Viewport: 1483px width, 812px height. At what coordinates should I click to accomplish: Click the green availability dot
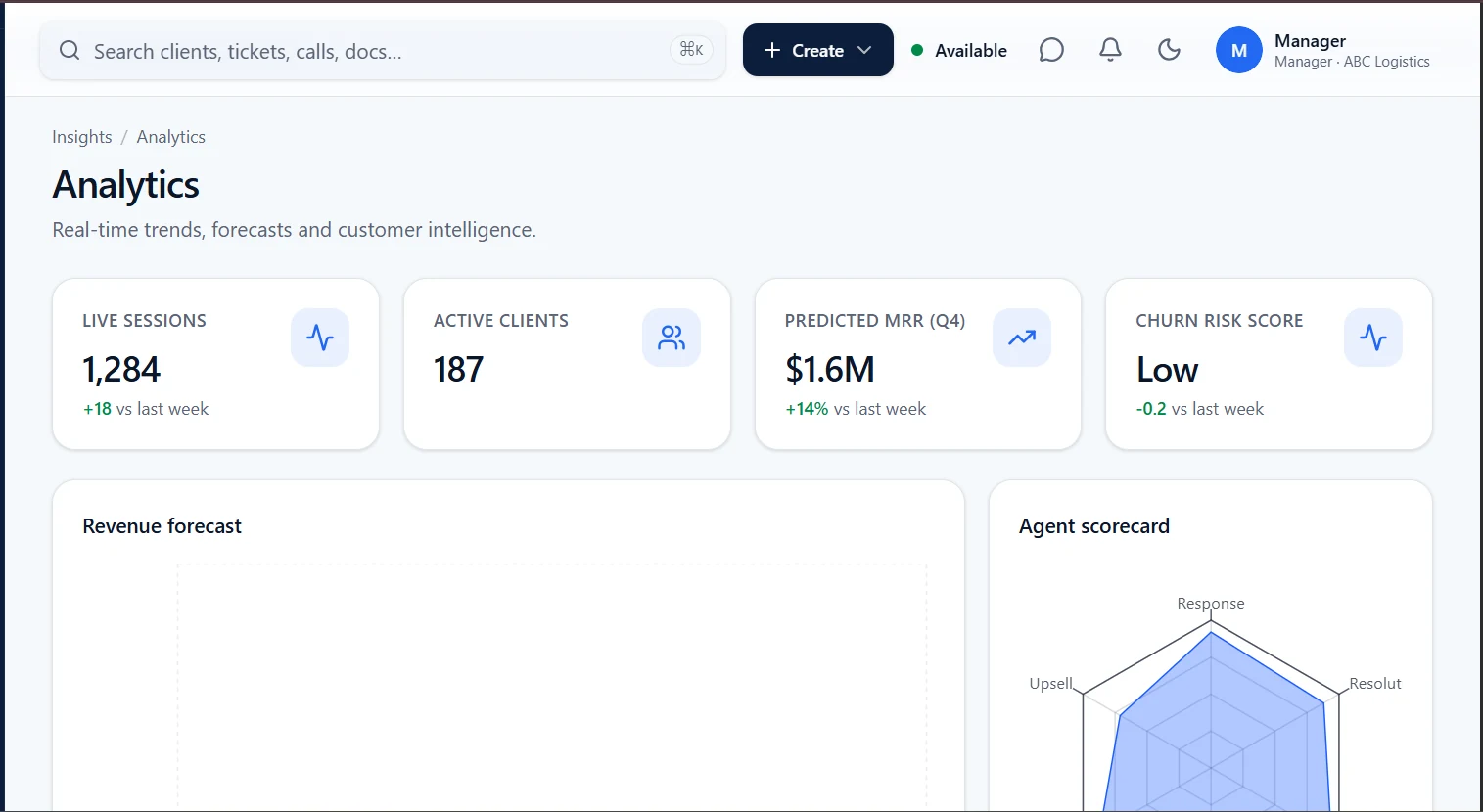[x=917, y=50]
